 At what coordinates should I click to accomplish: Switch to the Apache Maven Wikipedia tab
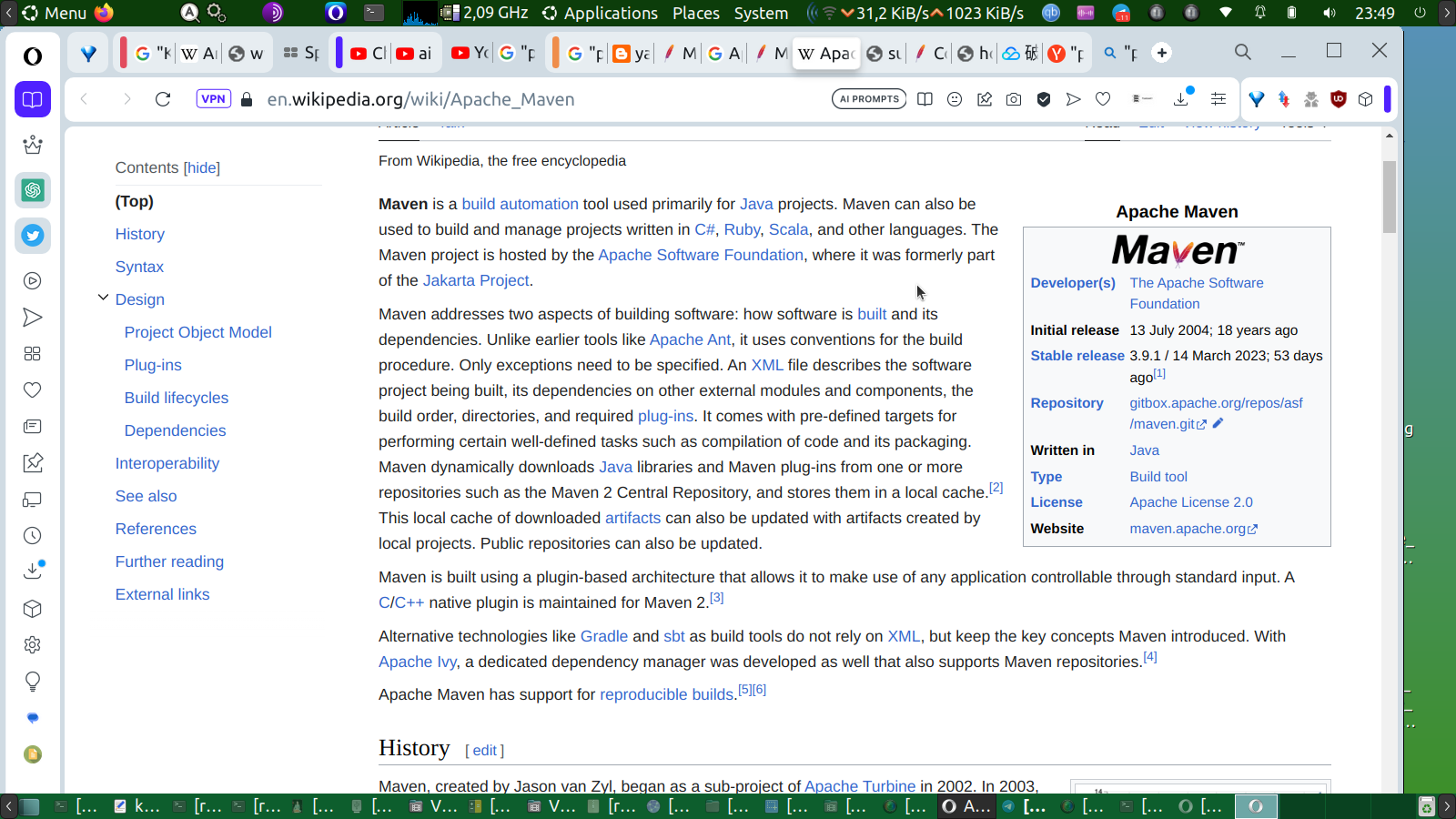click(x=826, y=54)
